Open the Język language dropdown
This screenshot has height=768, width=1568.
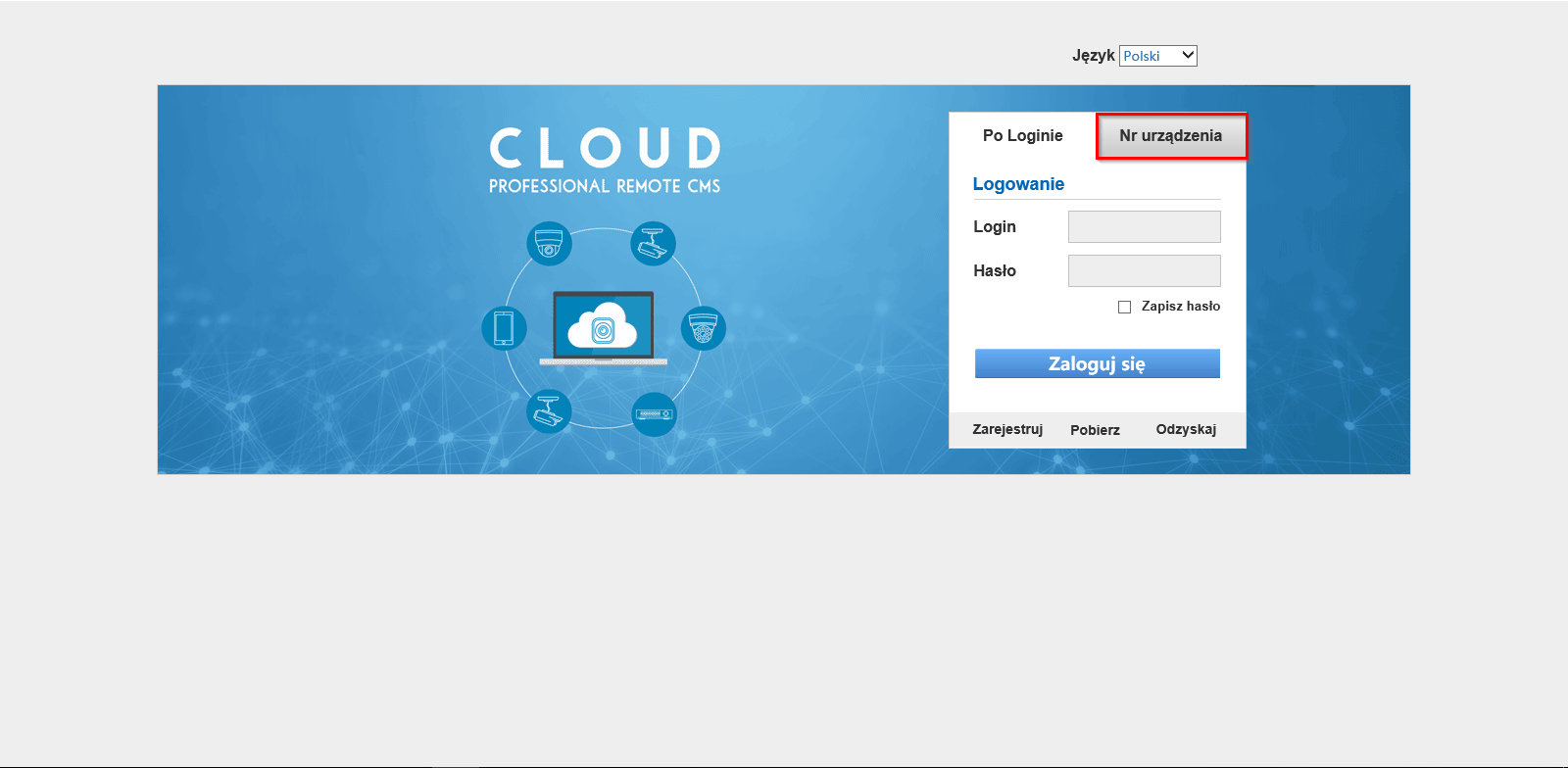1157,56
